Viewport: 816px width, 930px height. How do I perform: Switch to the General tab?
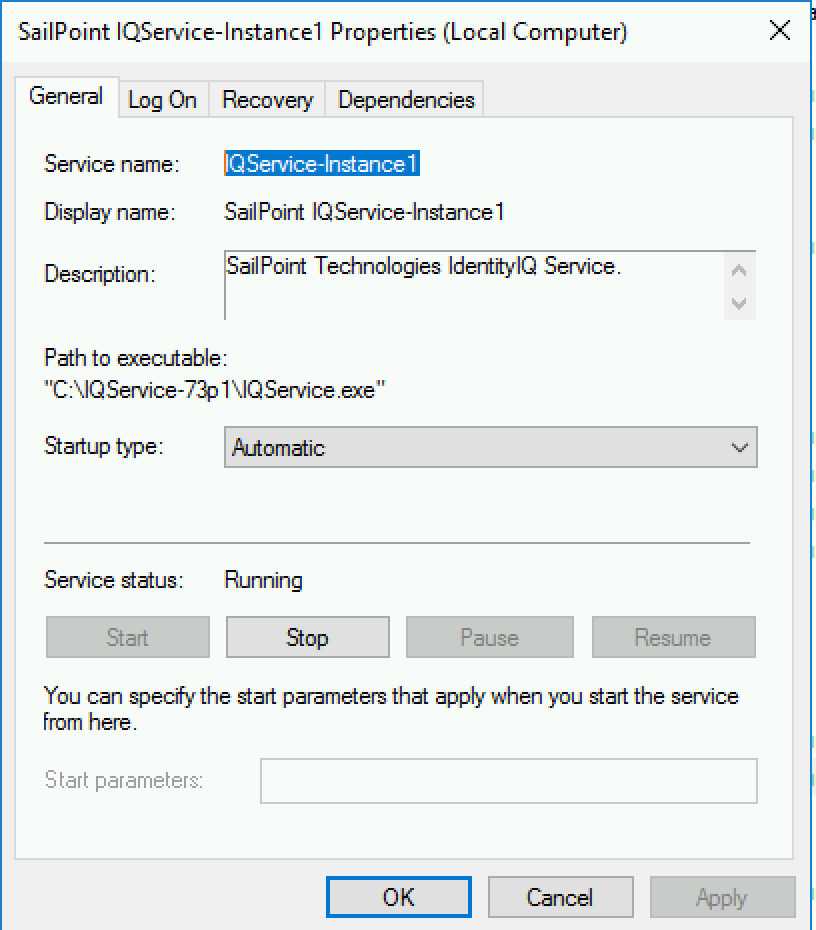tap(66, 97)
